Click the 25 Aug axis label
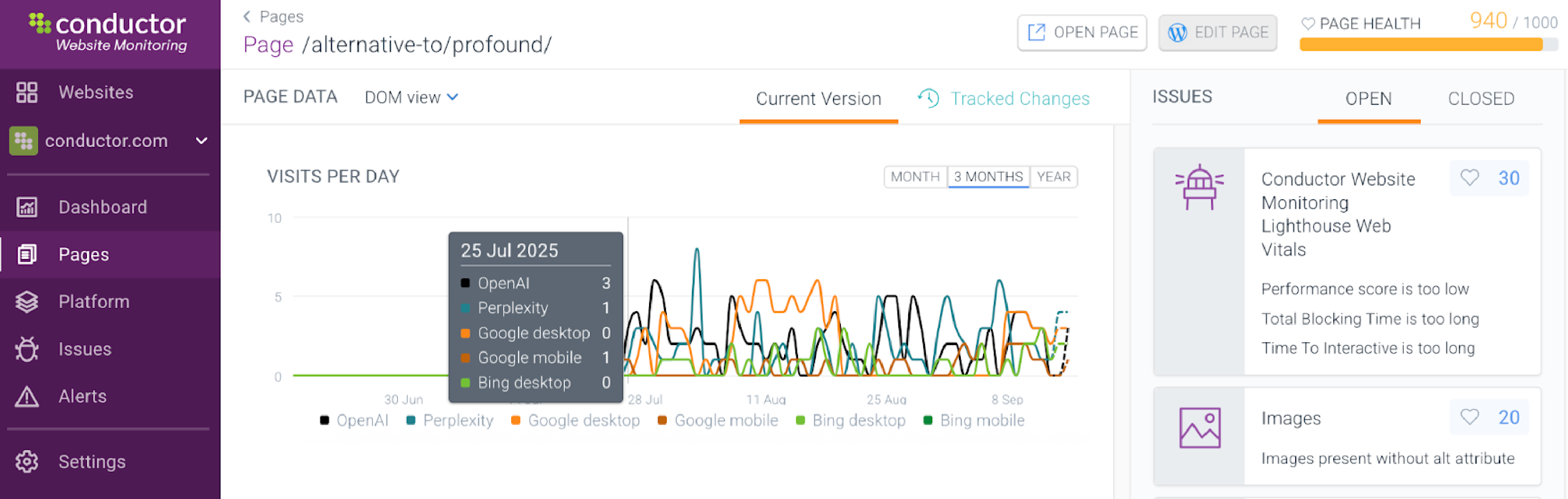This screenshot has width=1568, height=499. click(x=886, y=400)
